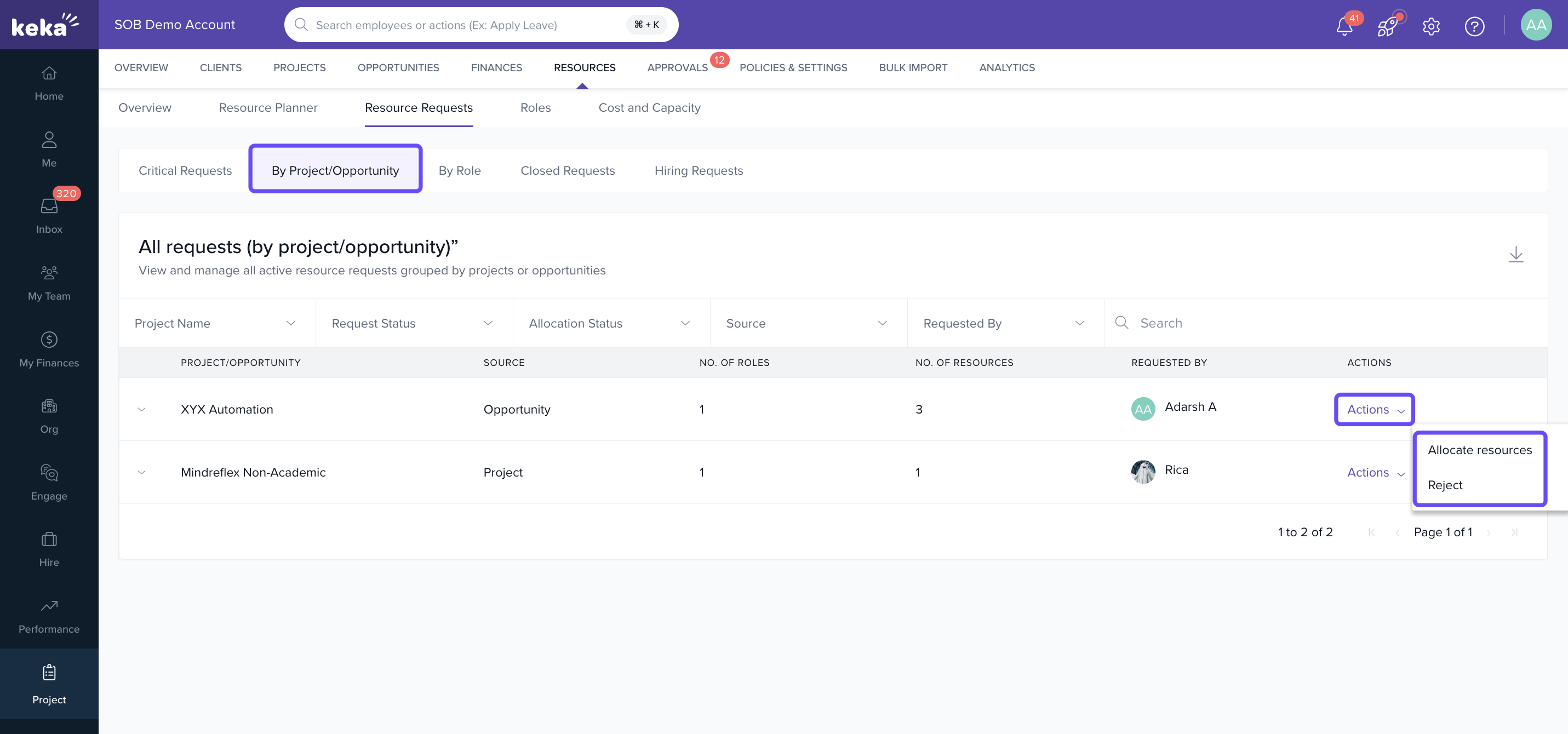
Task: Expand the Mindreflex Non-Academic row
Action: (x=141, y=472)
